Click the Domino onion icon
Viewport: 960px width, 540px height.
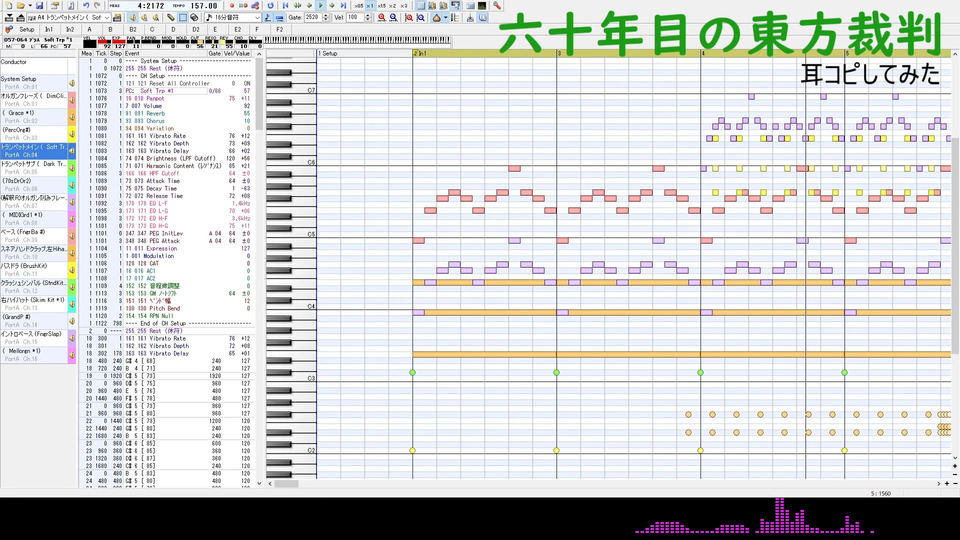(437, 18)
